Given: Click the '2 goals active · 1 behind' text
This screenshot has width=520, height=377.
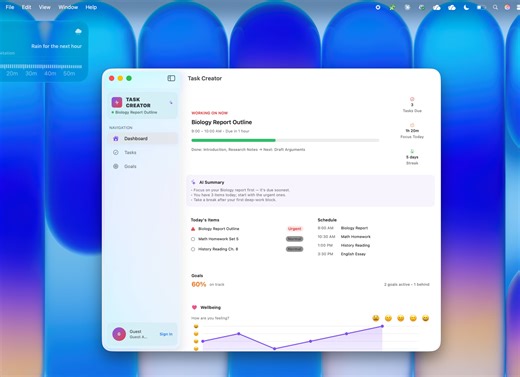Looking at the screenshot, I should [407, 284].
